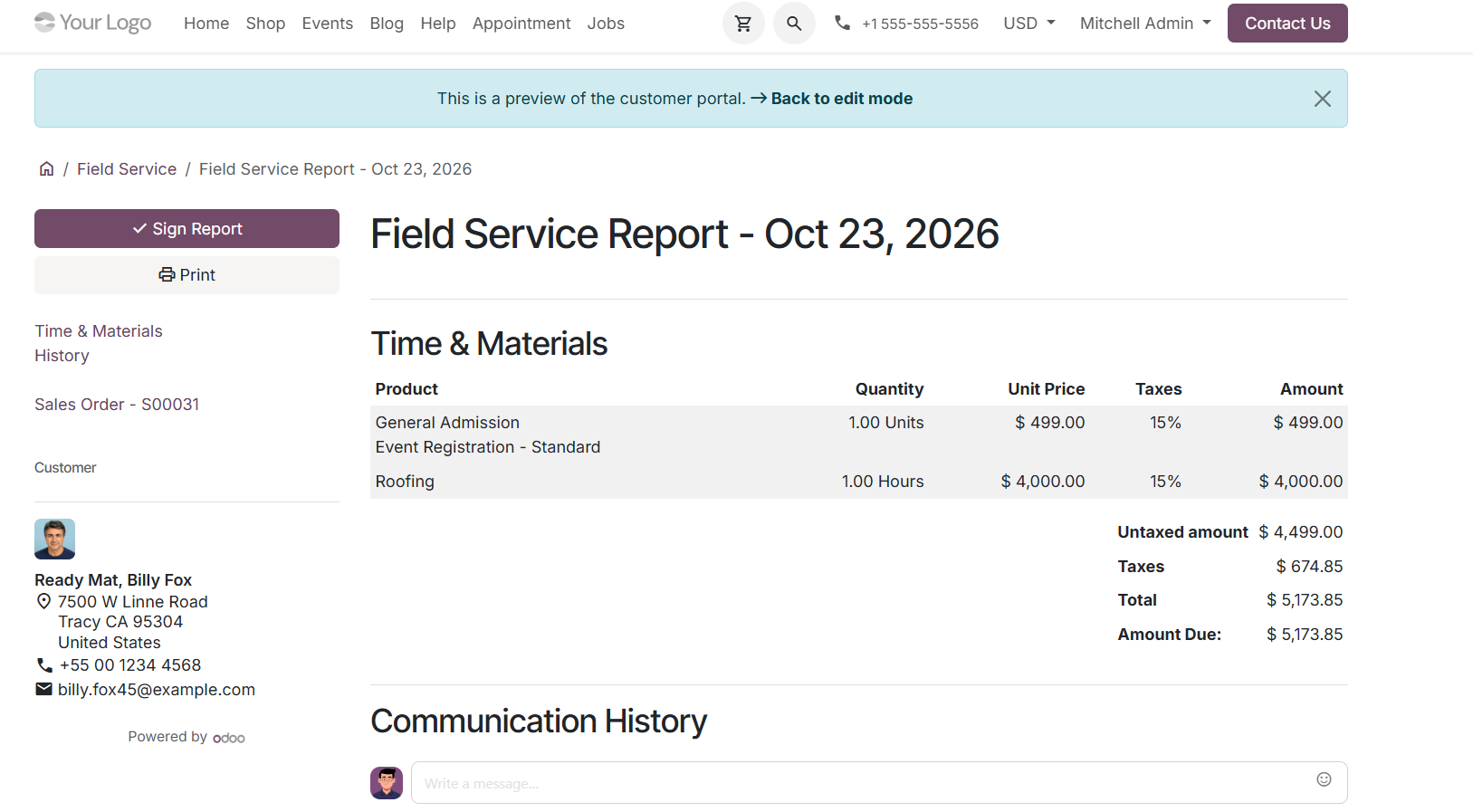The image size is (1473, 812).
Task: Open the USD currency dropdown
Action: 1029,24
